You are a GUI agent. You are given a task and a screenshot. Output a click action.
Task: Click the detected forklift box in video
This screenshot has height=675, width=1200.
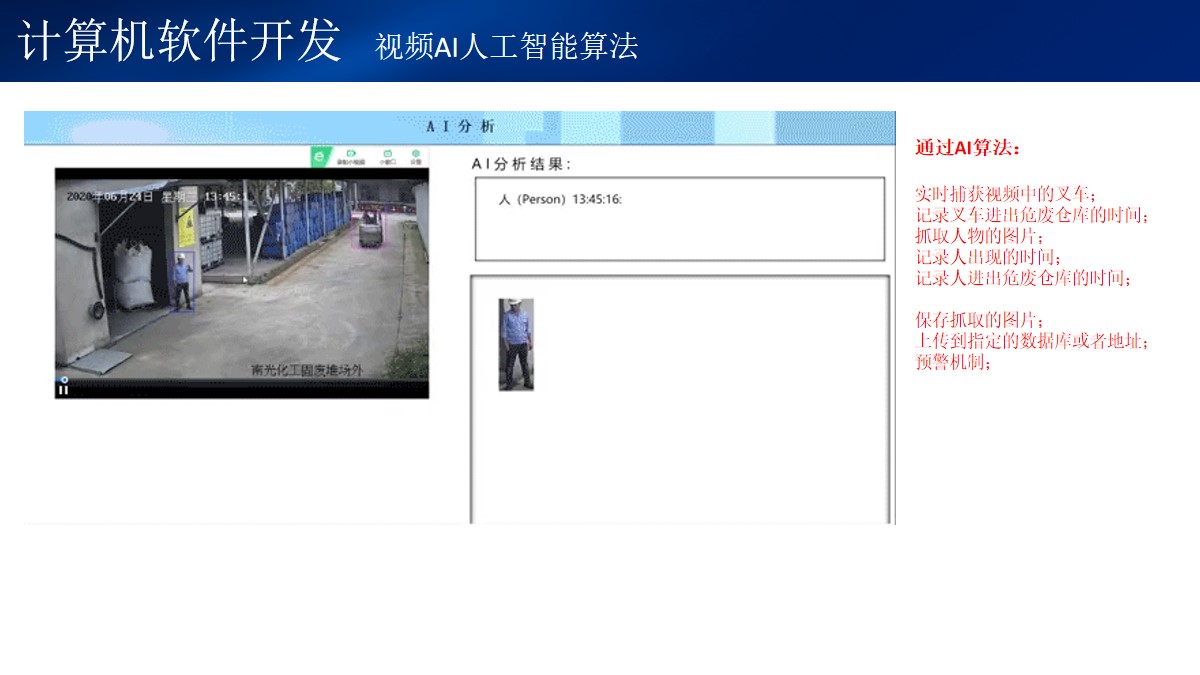click(x=370, y=230)
